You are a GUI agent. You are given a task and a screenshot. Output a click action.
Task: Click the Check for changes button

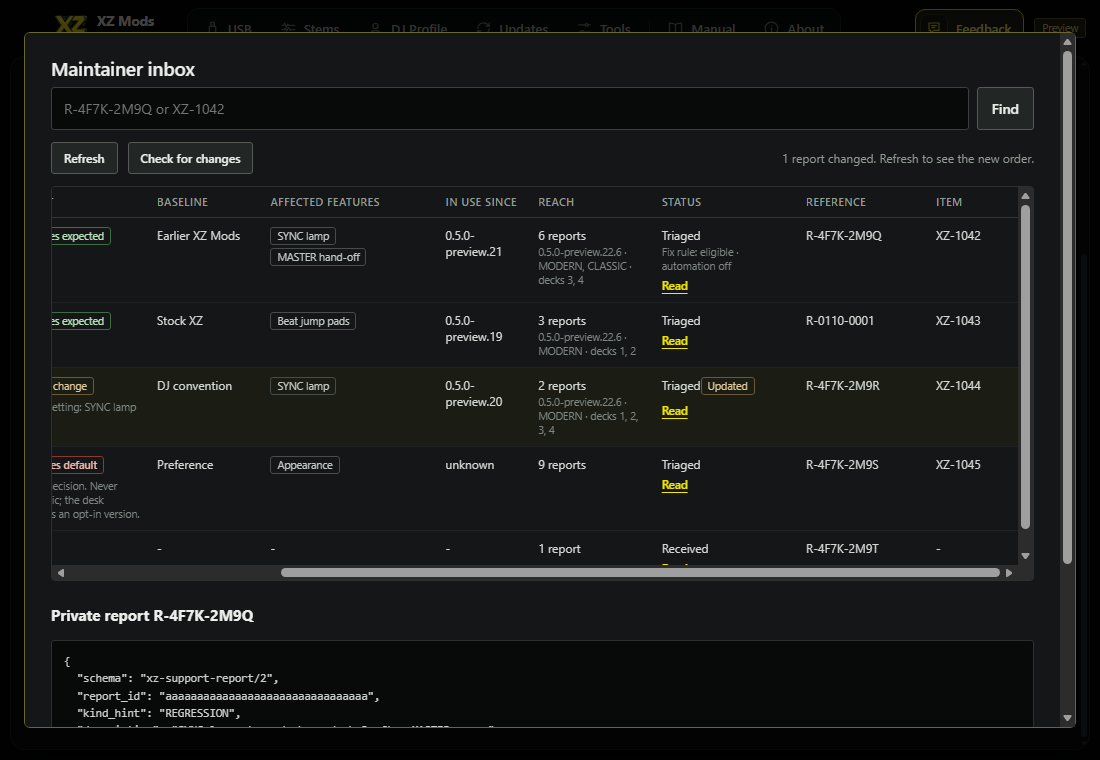pyautogui.click(x=190, y=159)
